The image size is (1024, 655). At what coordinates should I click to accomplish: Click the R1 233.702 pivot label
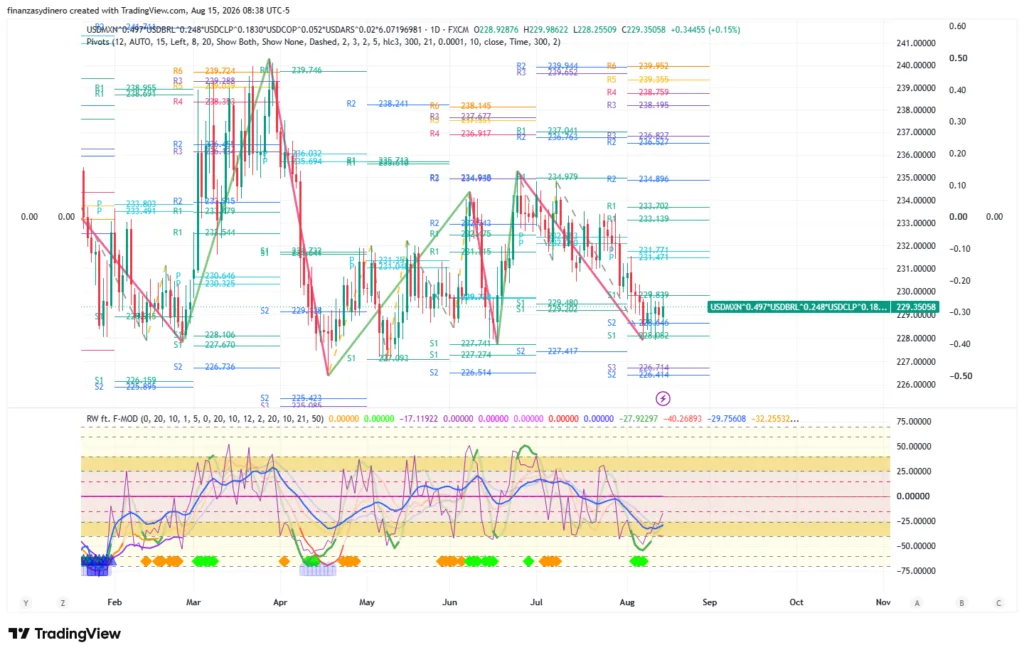tap(637, 206)
